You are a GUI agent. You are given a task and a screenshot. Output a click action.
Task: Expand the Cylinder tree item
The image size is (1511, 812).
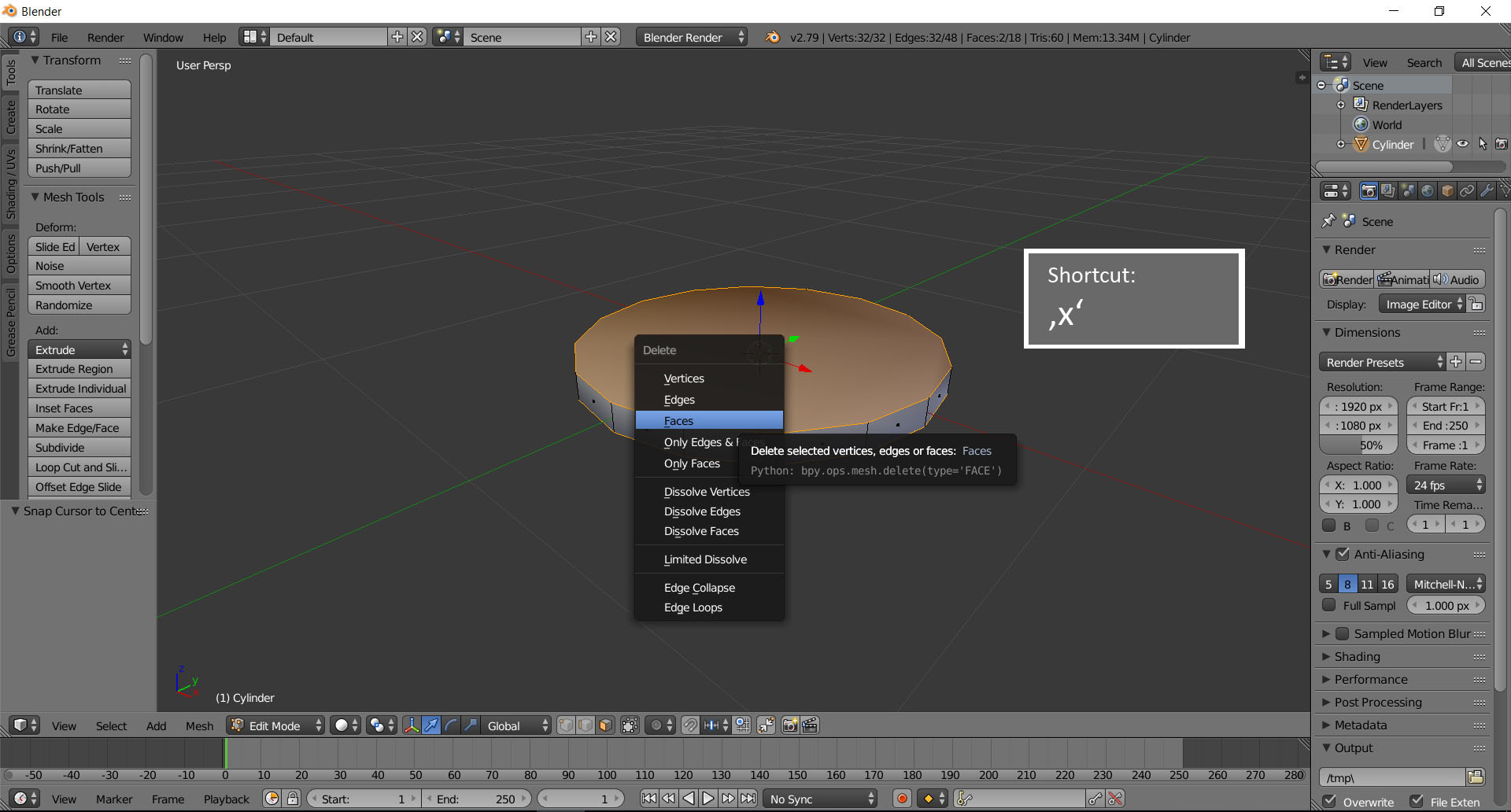1341,144
